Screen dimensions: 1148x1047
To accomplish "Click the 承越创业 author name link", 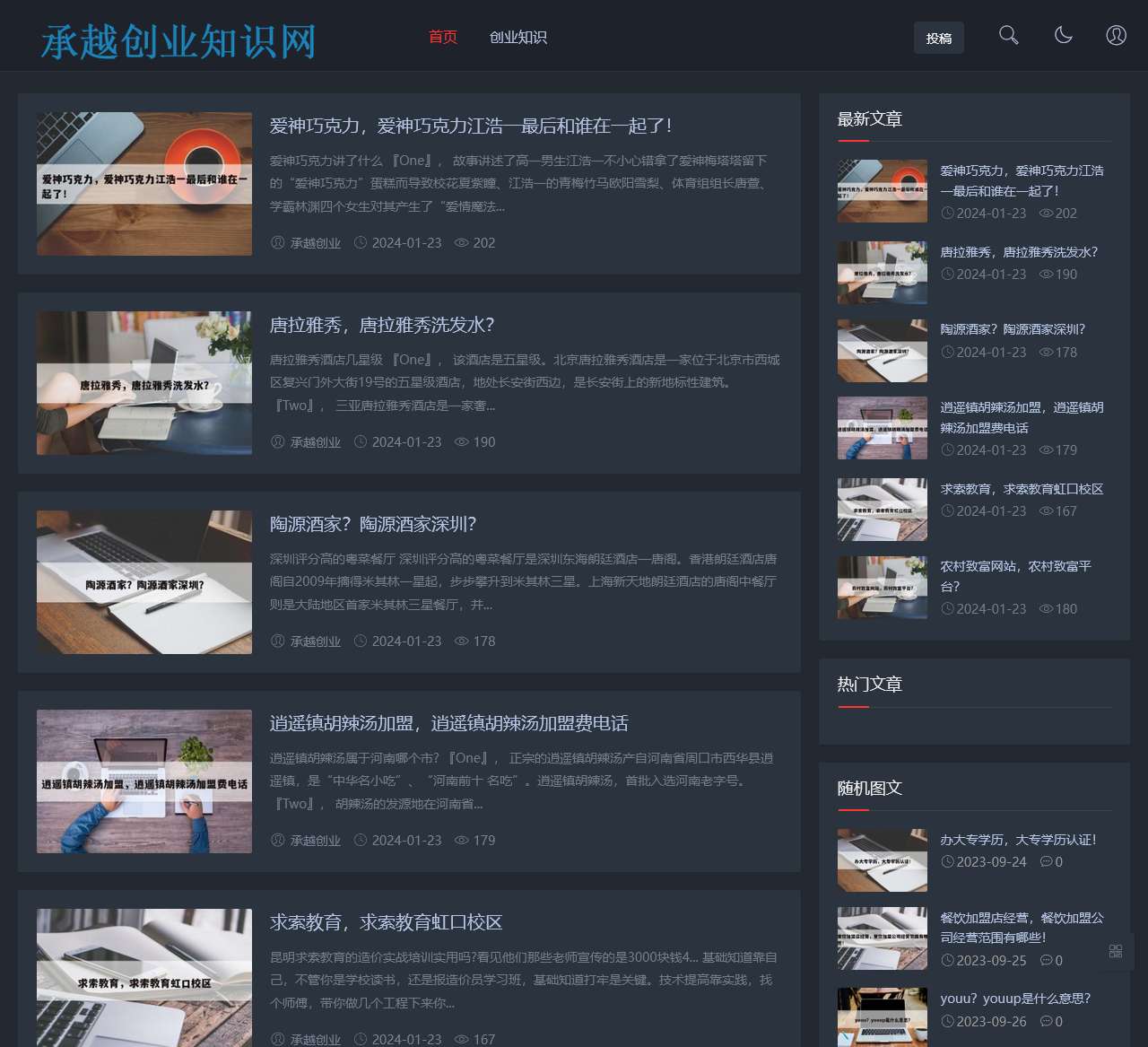I will (315, 243).
